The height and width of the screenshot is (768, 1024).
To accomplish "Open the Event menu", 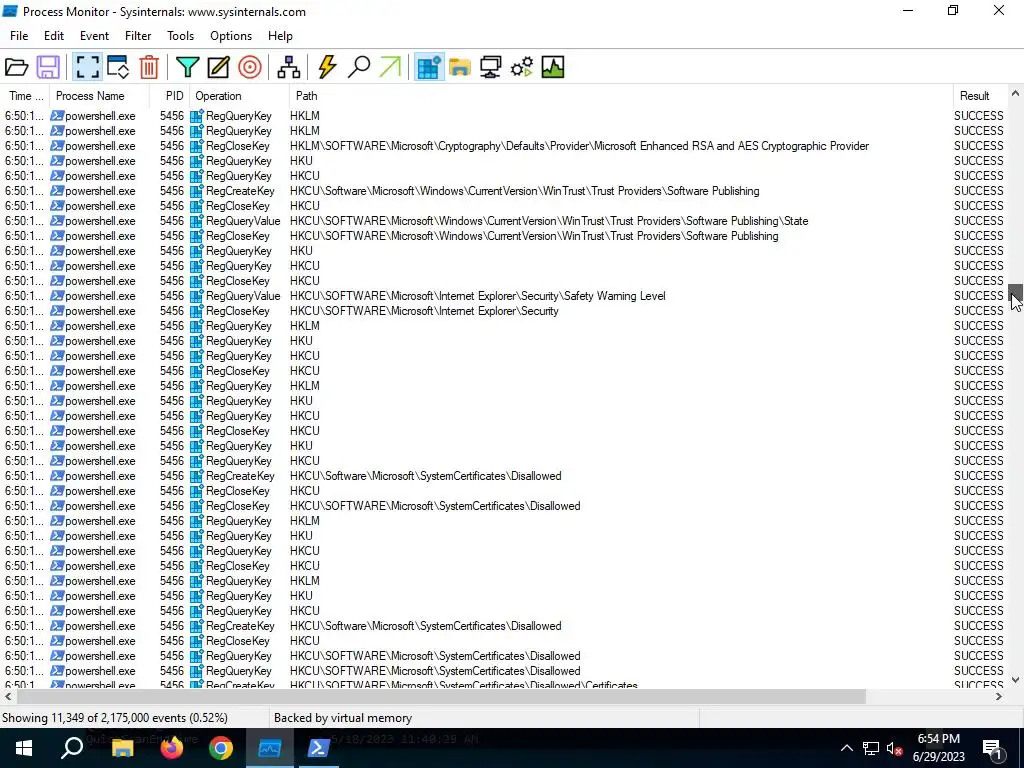I will [x=94, y=36].
